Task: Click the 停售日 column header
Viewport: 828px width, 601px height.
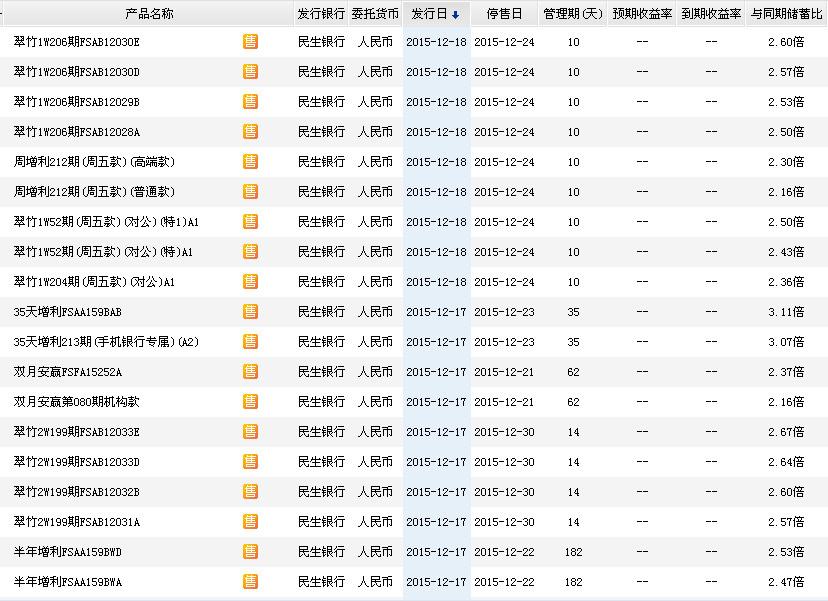Action: pos(504,14)
